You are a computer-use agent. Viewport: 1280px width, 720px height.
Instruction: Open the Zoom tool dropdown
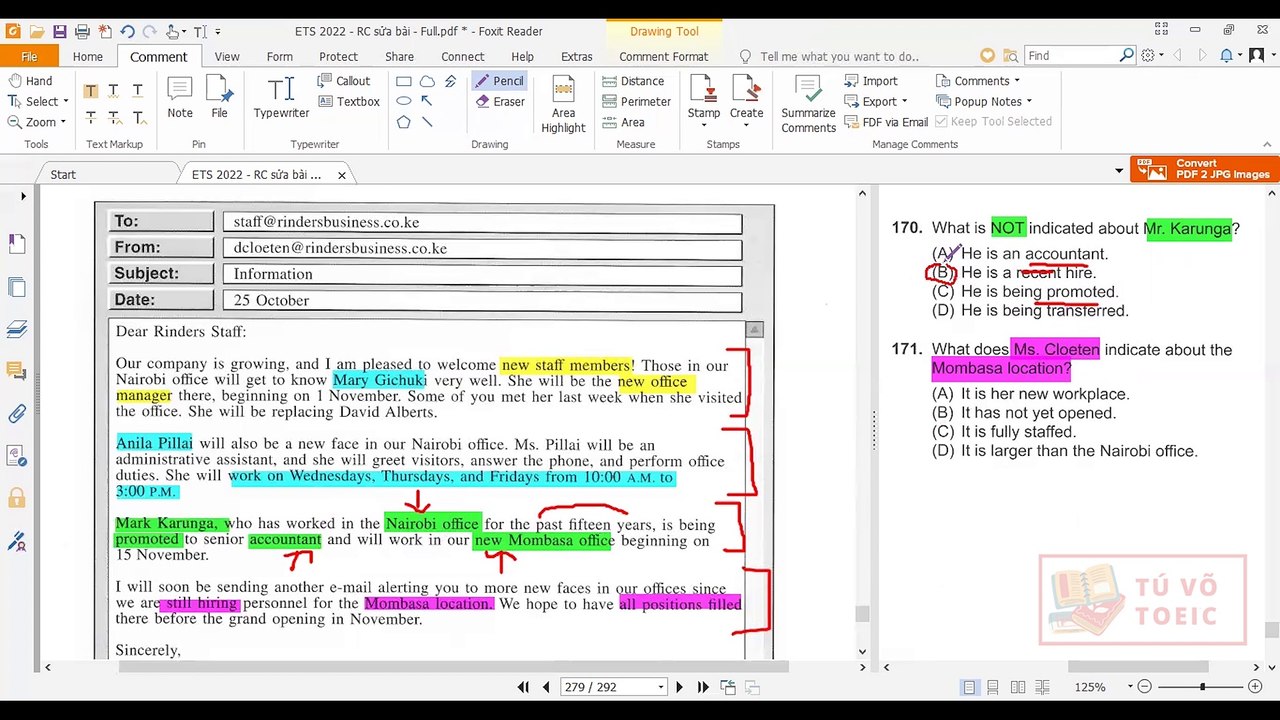click(x=63, y=123)
